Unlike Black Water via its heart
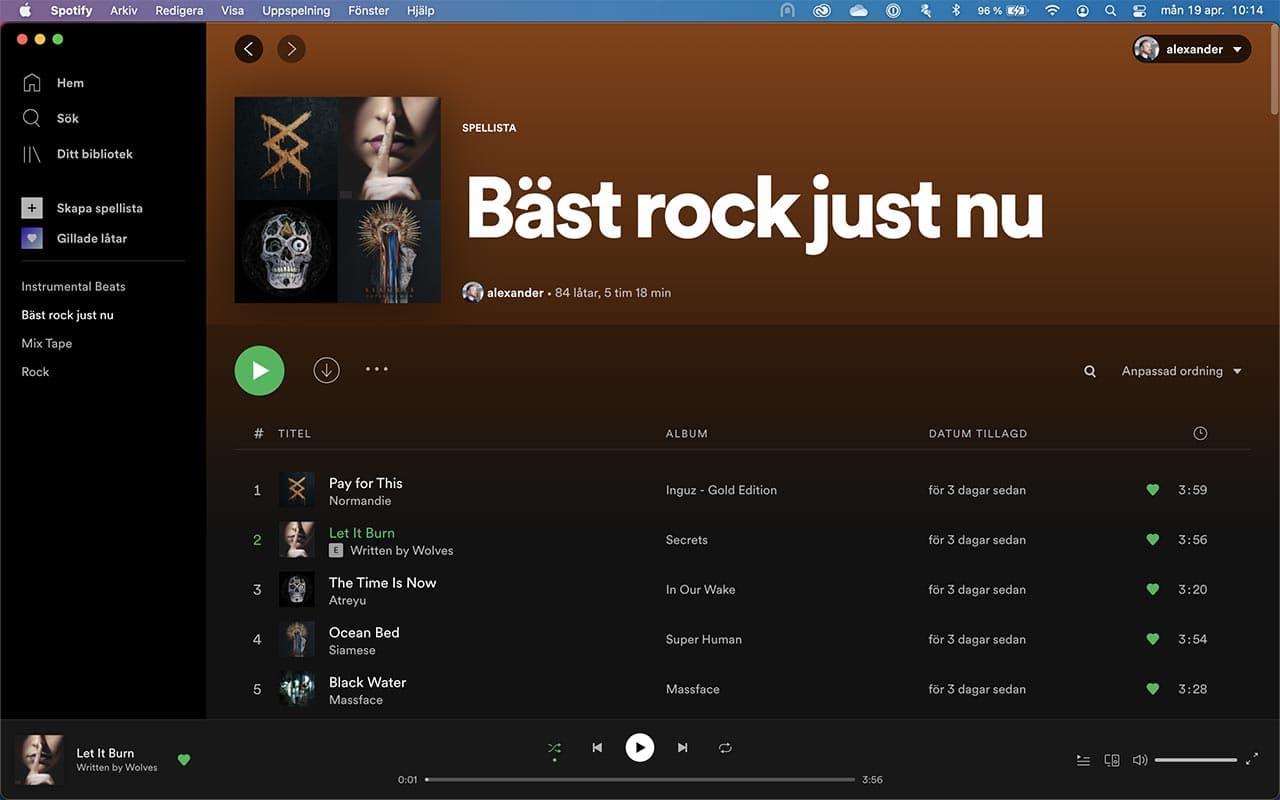The width and height of the screenshot is (1280, 800). click(1153, 689)
